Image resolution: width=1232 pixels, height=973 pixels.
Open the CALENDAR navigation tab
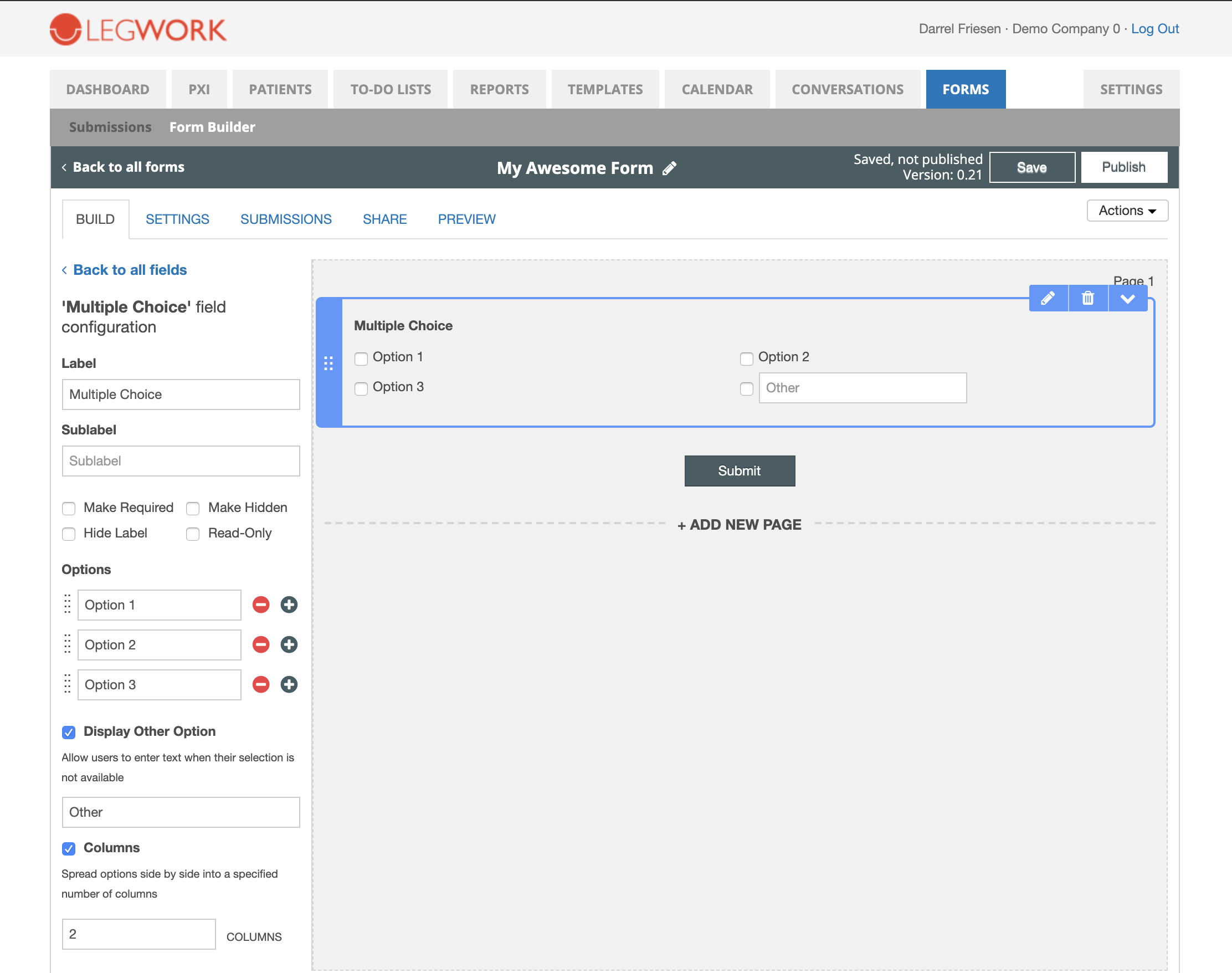[x=717, y=89]
